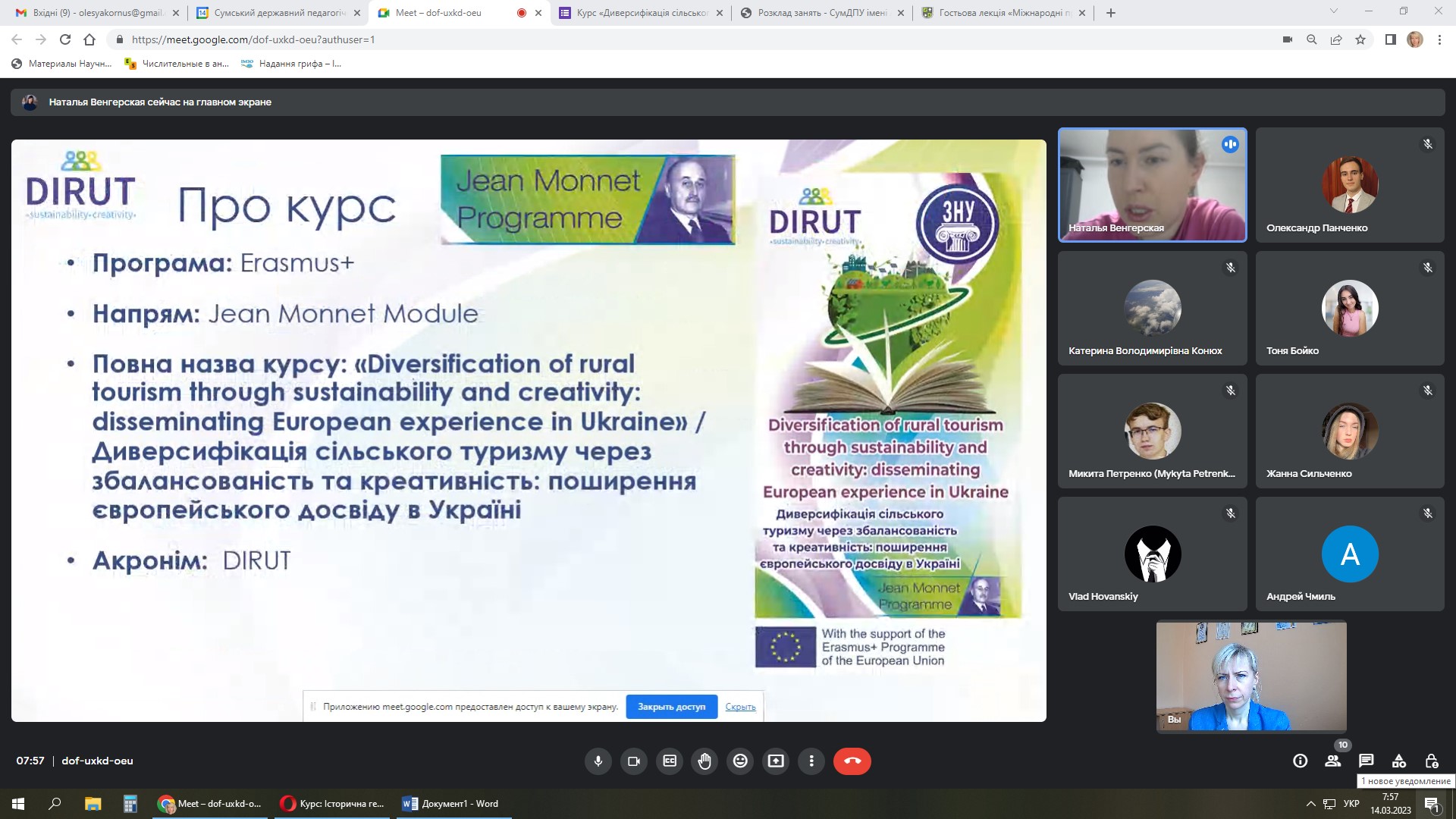Viewport: 1456px width, 819px height.
Task: Show the participants people panel
Action: [1332, 761]
